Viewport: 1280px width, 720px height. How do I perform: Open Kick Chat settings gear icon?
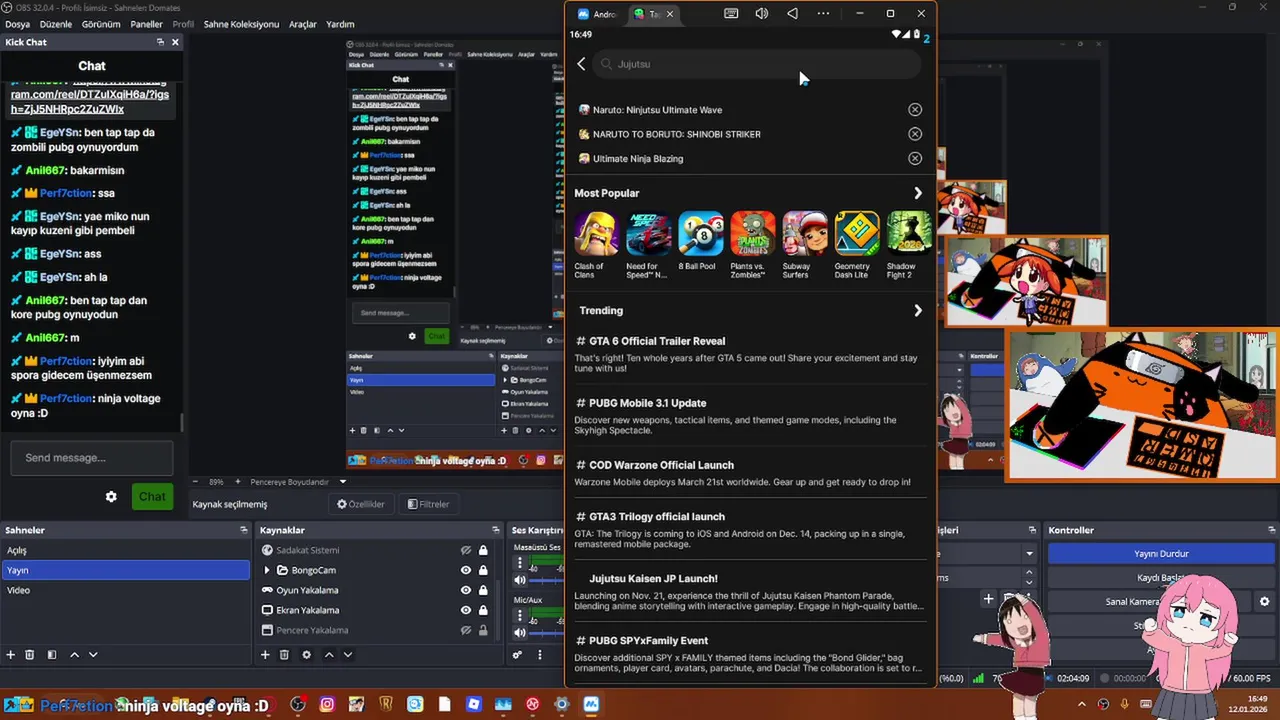pyautogui.click(x=111, y=497)
